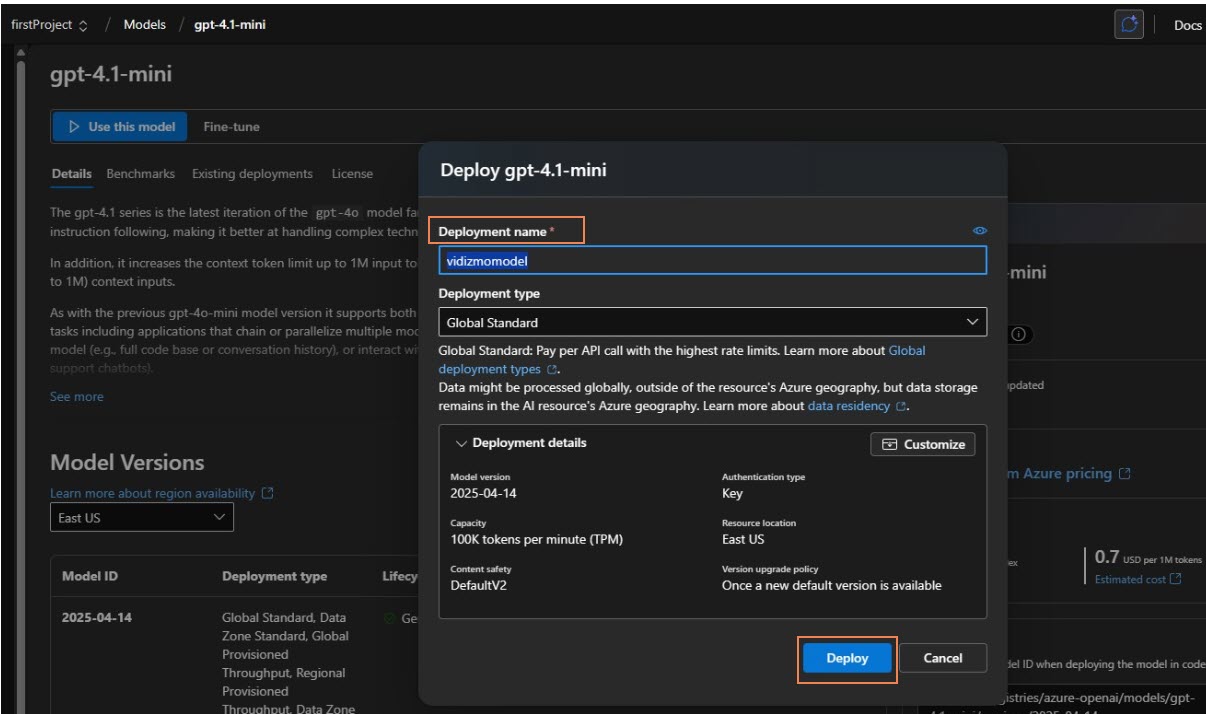Click the eye icon beside Deployment name
This screenshot has height=714, width=1206.
coord(979,231)
